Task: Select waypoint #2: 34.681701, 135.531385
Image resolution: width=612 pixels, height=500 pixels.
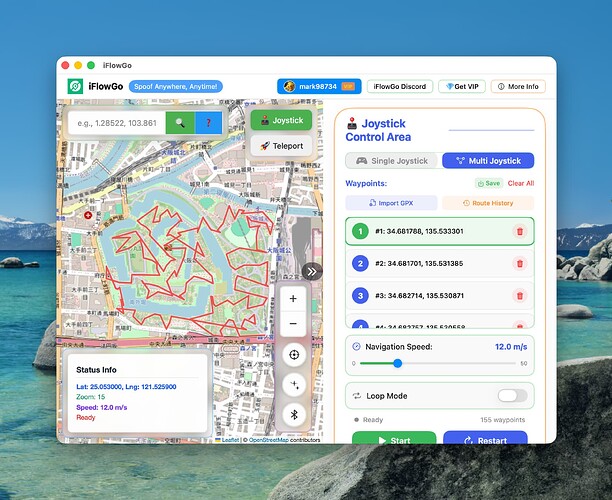Action: coord(440,263)
